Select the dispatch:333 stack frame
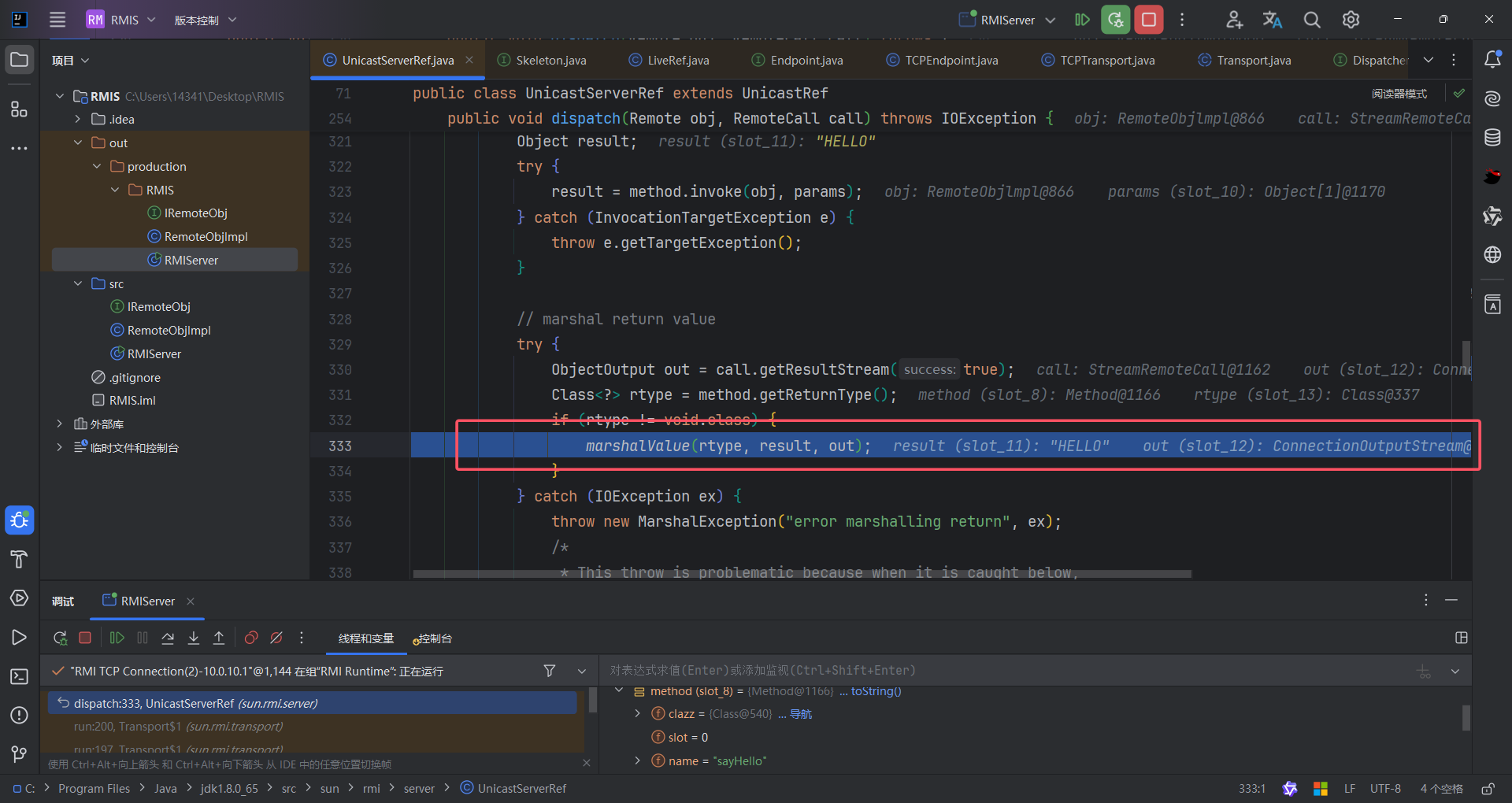1512x803 pixels. pyautogui.click(x=313, y=703)
